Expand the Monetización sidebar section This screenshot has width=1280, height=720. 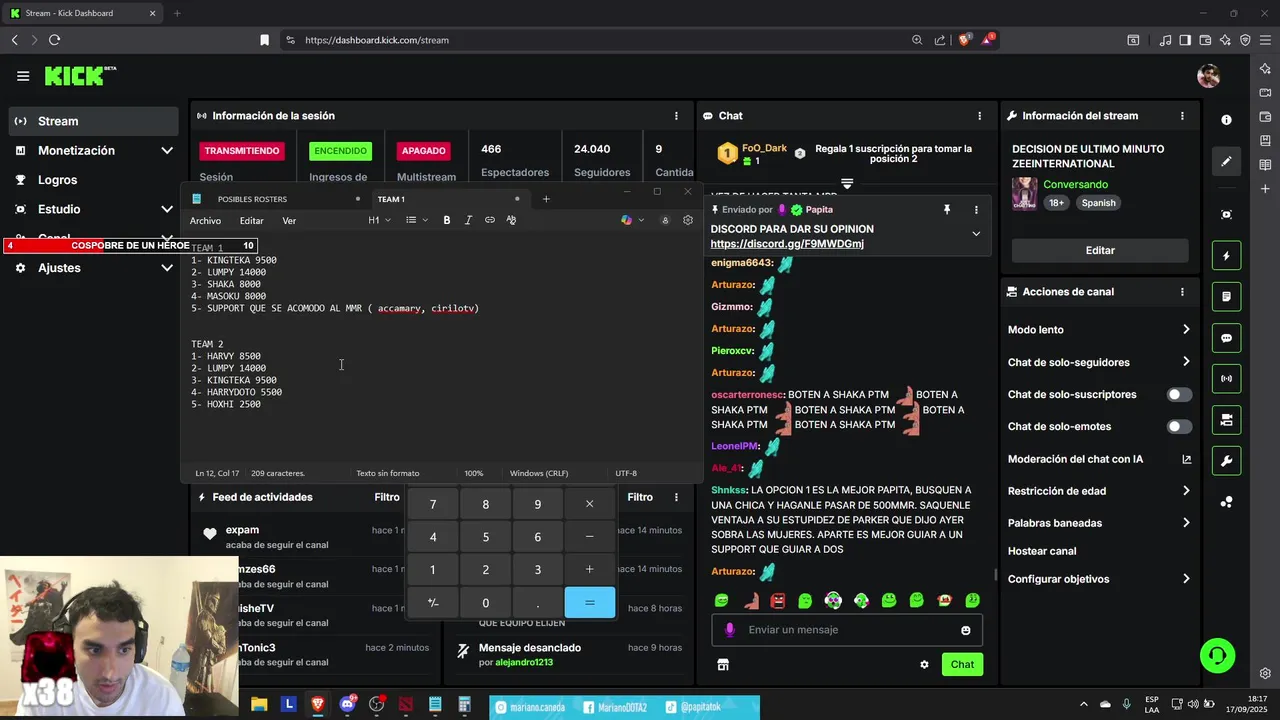click(167, 150)
